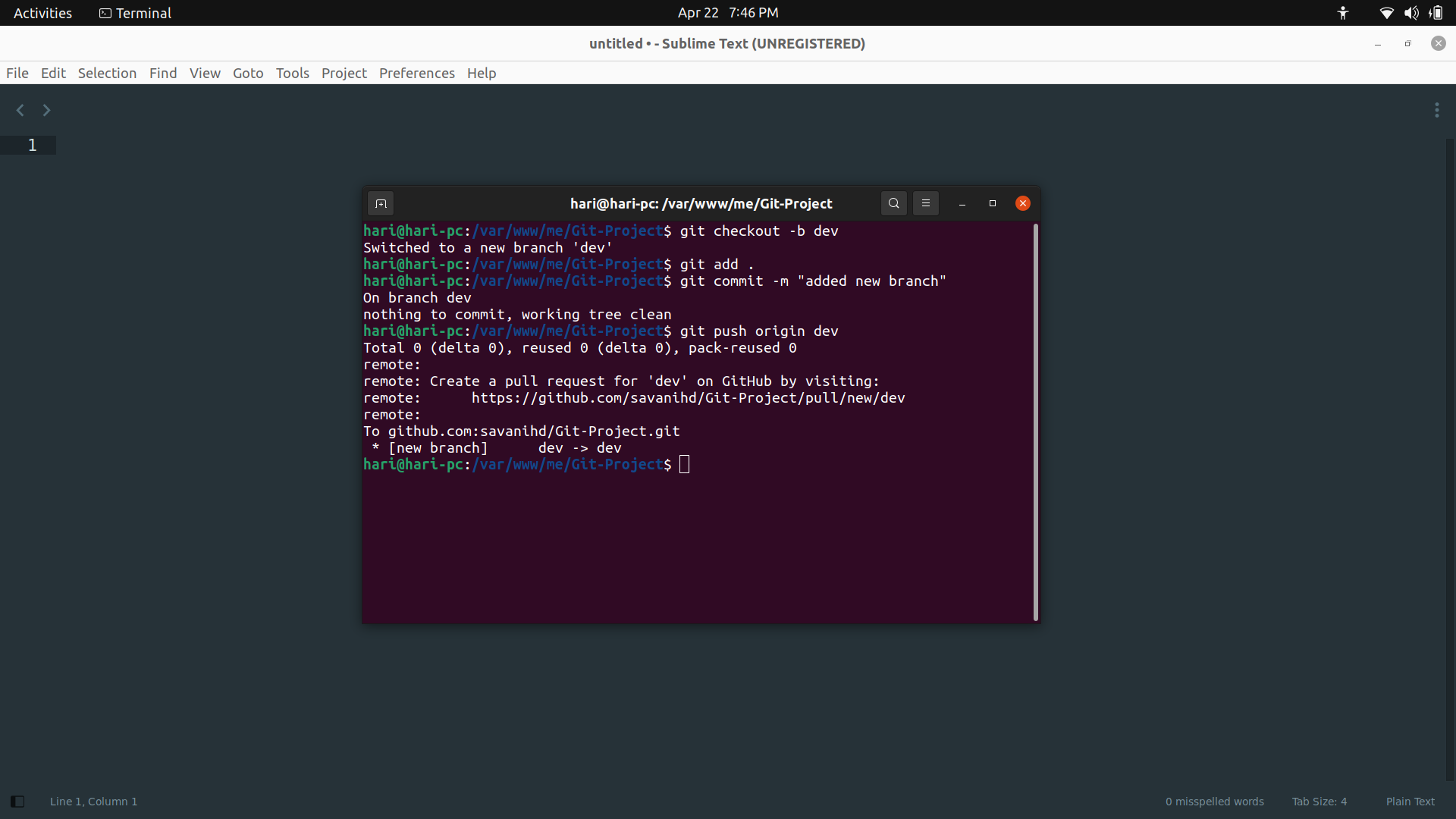The image size is (1456, 819).
Task: Click the sound/volume icon
Action: click(x=1413, y=13)
